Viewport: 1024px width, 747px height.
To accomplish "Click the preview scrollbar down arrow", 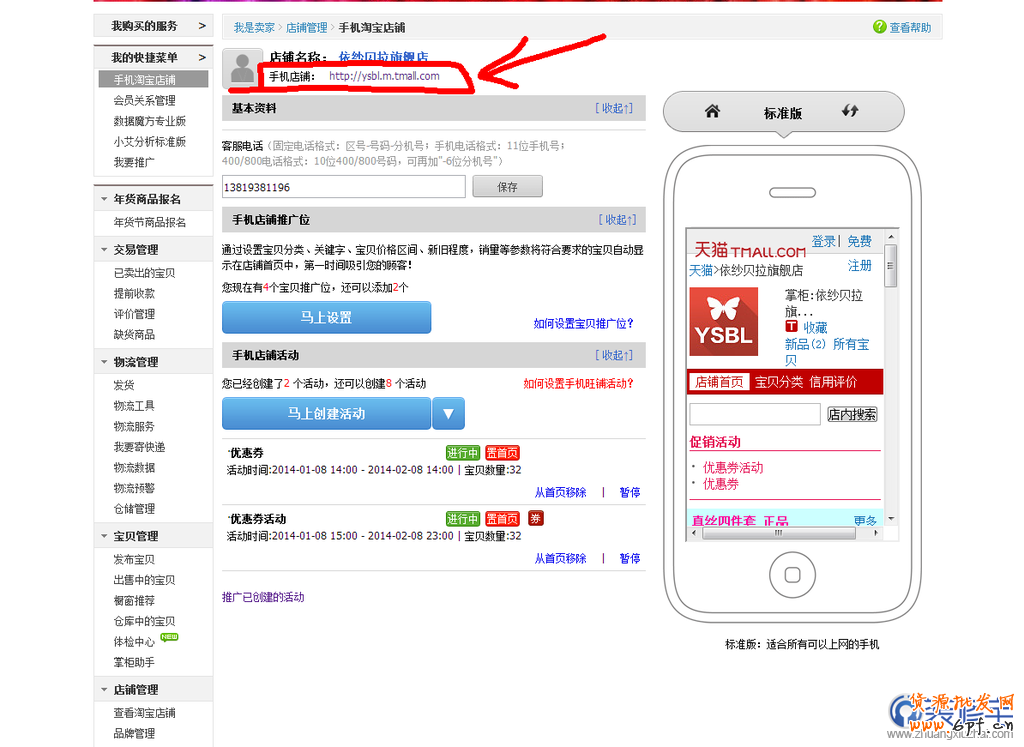I will pyautogui.click(x=891, y=519).
